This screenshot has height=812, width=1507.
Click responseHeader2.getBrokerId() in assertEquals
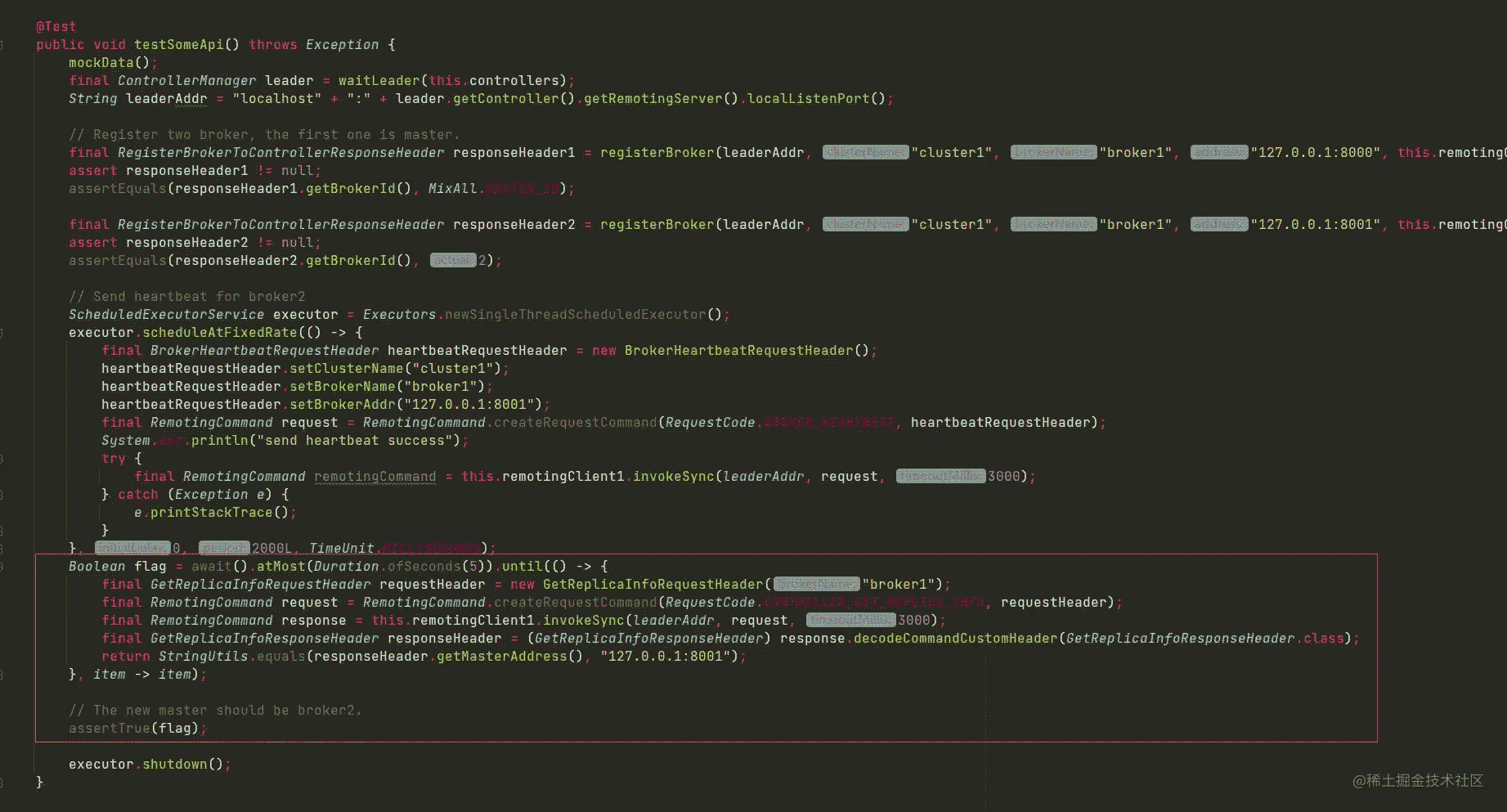pyautogui.click(x=293, y=261)
